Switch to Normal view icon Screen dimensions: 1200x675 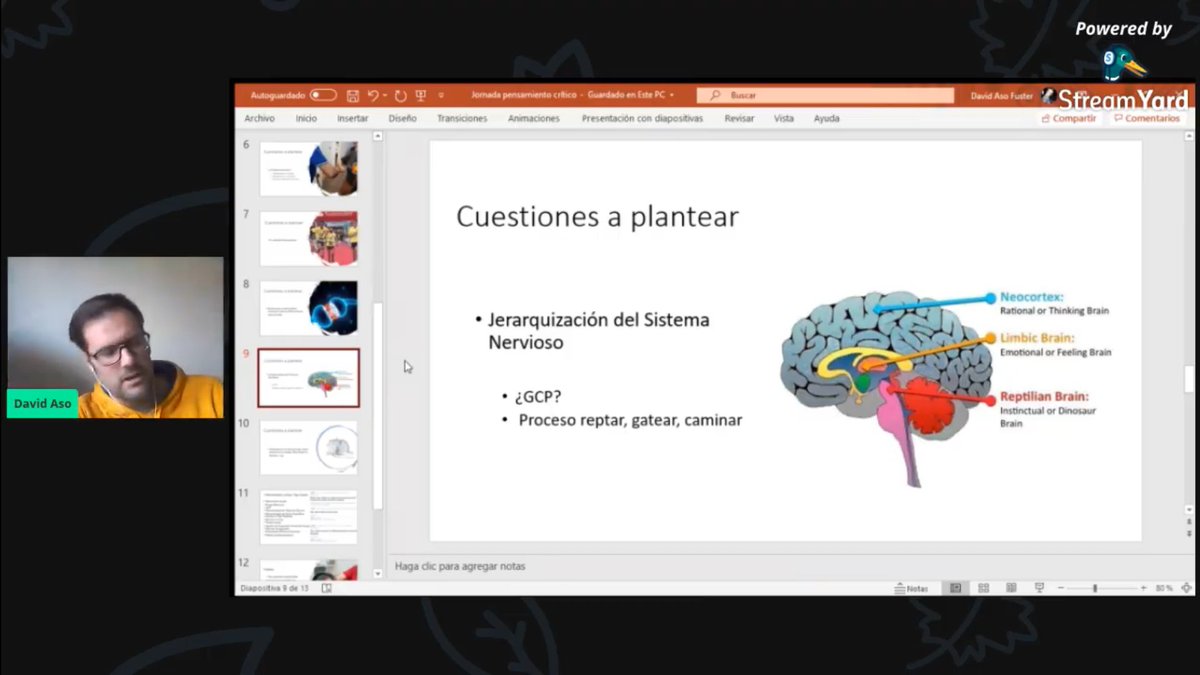point(955,588)
